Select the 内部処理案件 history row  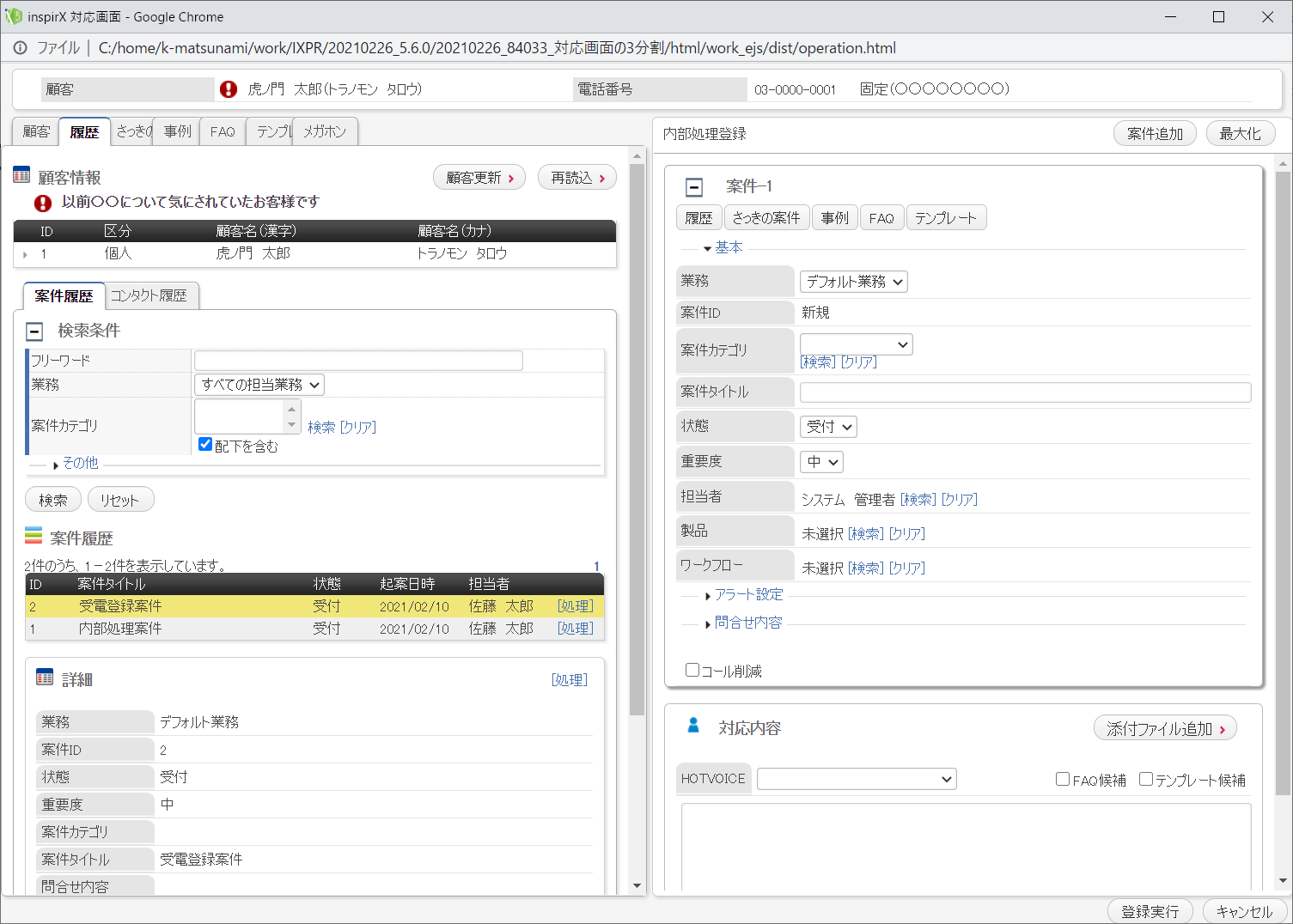click(314, 629)
